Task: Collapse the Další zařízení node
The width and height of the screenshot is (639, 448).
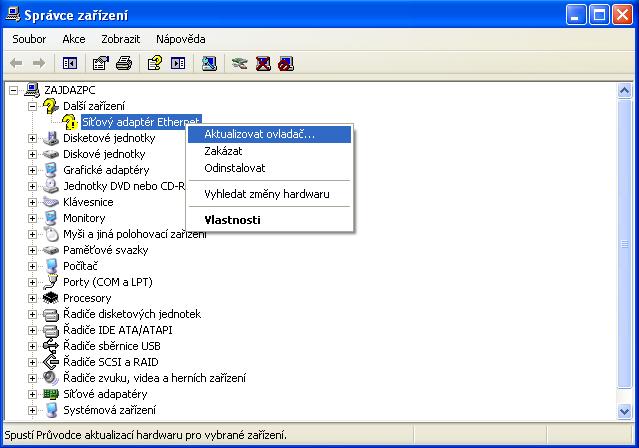Action: (32, 106)
